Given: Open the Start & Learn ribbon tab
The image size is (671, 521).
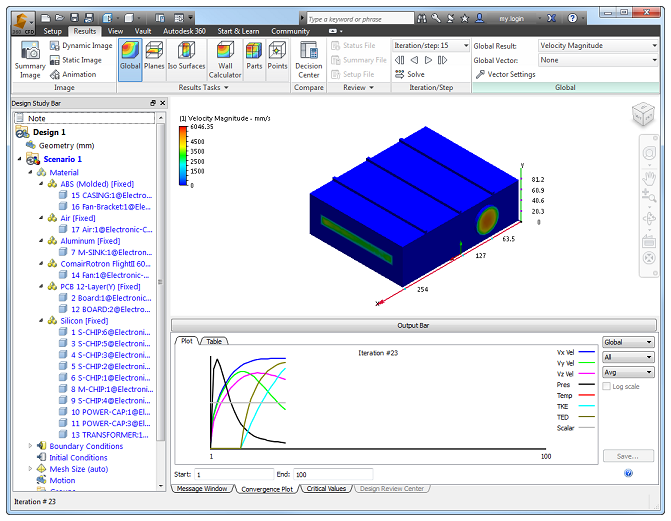Looking at the screenshot, I should (x=238, y=31).
